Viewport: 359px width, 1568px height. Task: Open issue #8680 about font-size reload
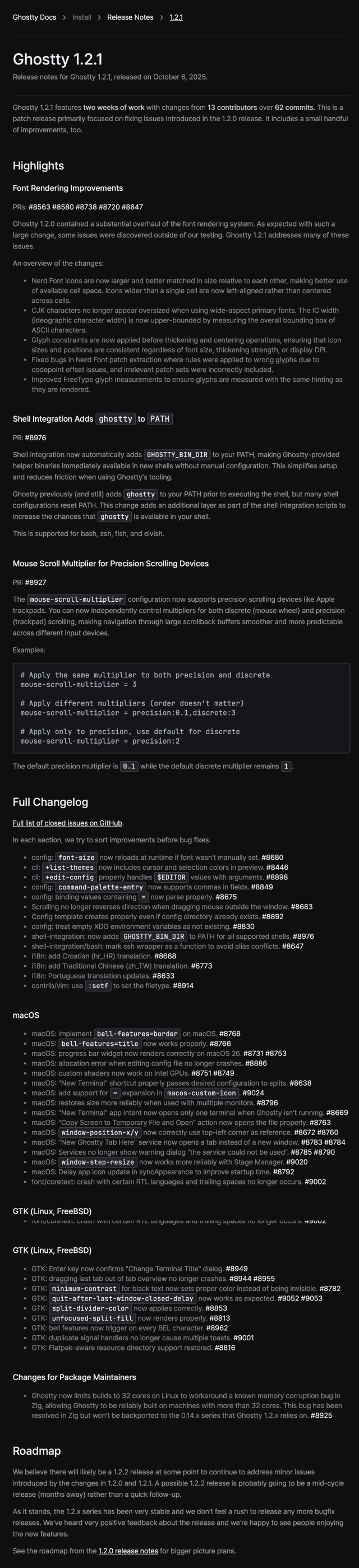272,857
